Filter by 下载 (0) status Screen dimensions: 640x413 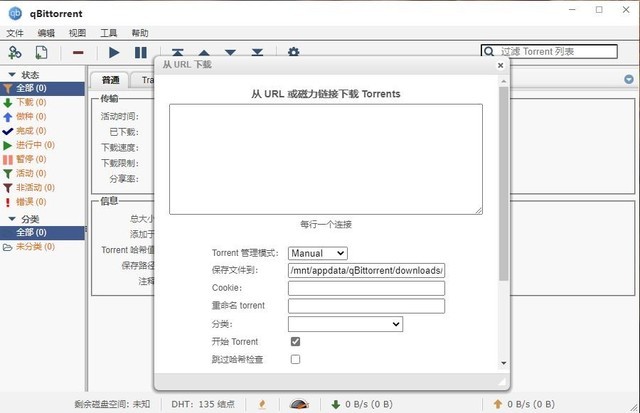pos(42,102)
